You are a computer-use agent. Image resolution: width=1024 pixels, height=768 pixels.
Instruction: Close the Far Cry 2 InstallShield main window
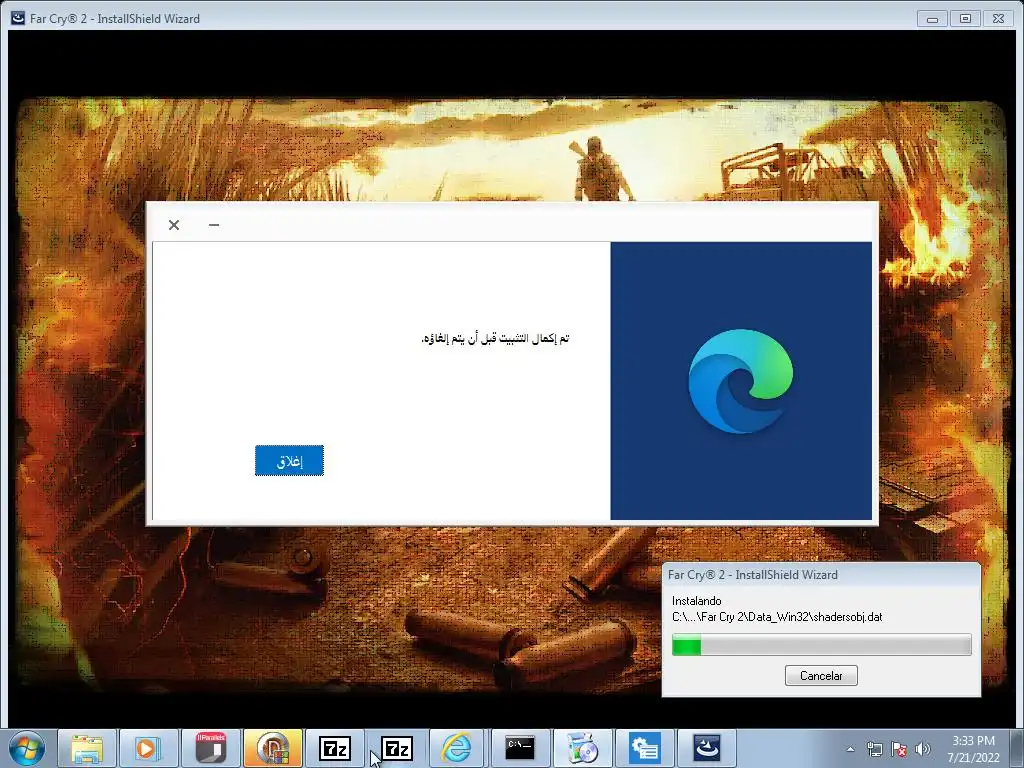999,19
